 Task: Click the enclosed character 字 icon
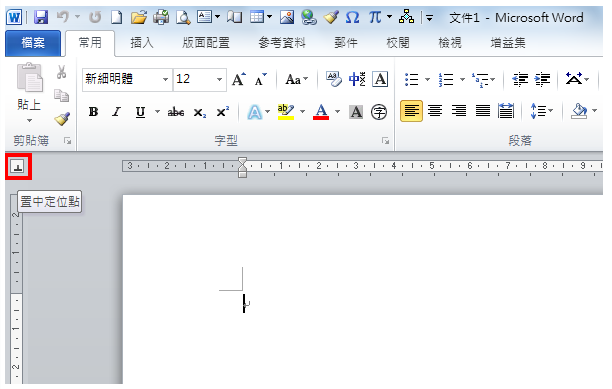(379, 112)
